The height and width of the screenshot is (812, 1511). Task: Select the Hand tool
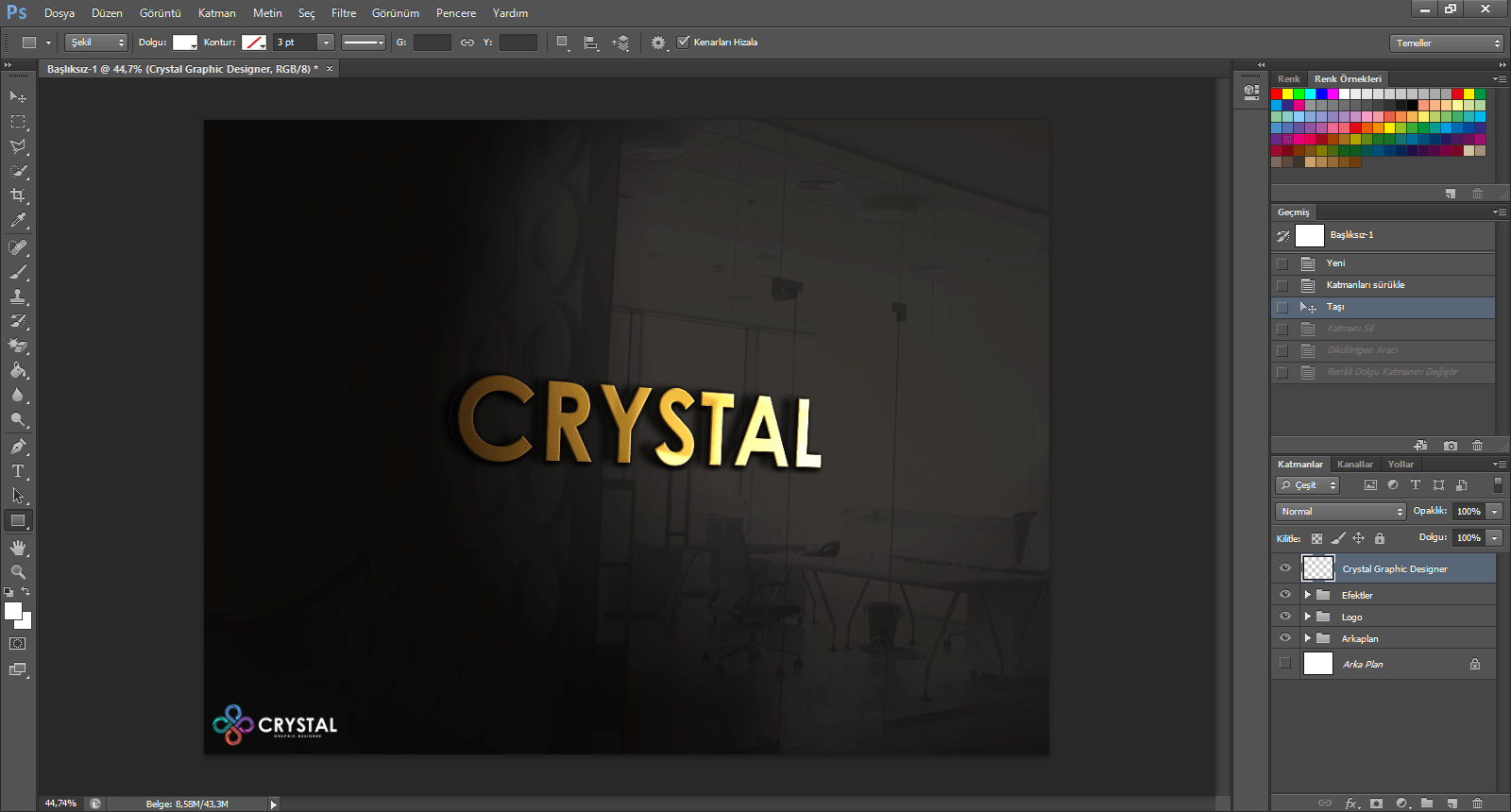[18, 548]
